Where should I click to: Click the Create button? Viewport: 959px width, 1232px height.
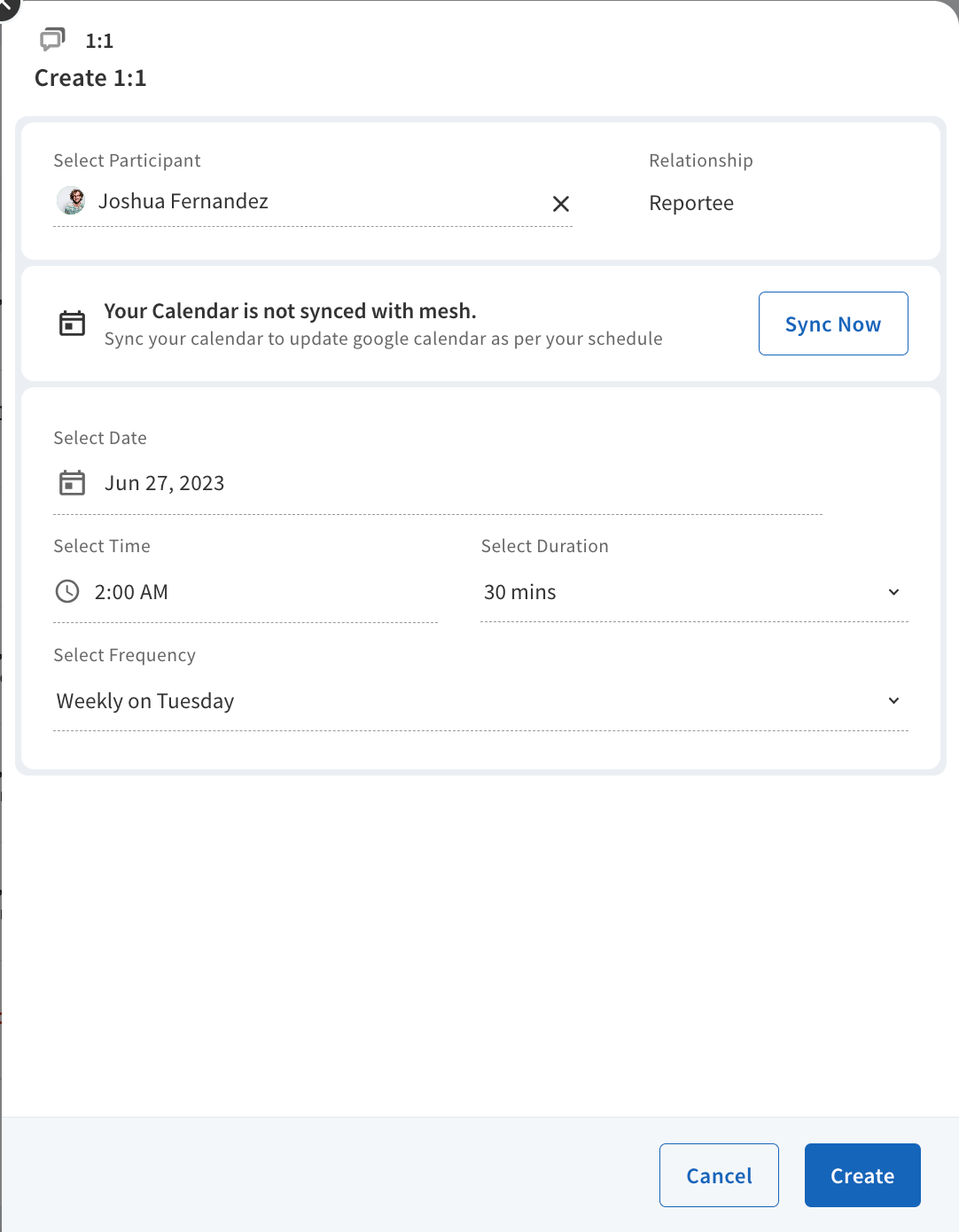point(862,1175)
